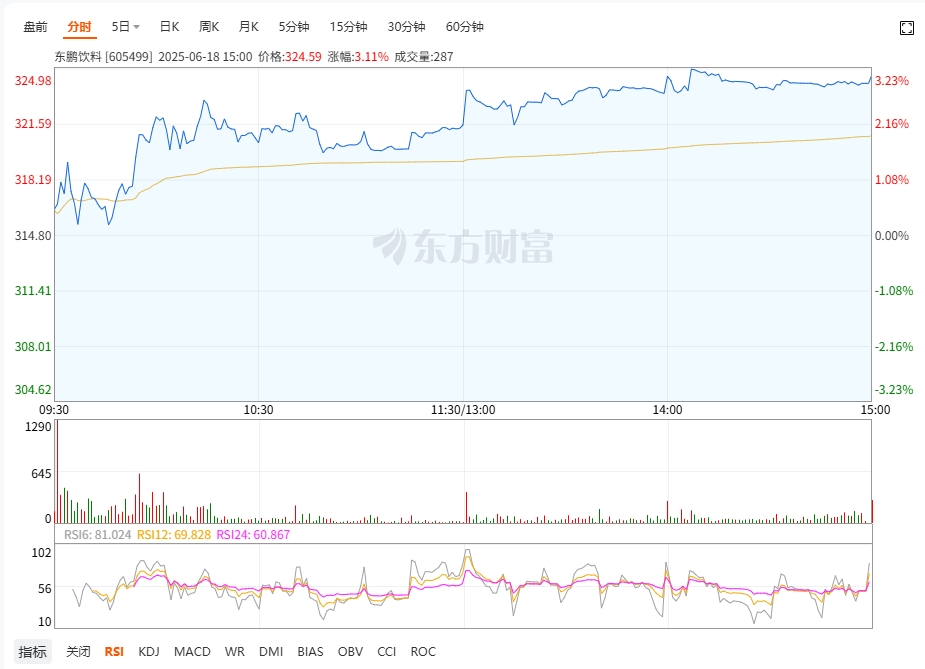Select the DMI indicator
This screenshot has width=925, height=669.
271,652
